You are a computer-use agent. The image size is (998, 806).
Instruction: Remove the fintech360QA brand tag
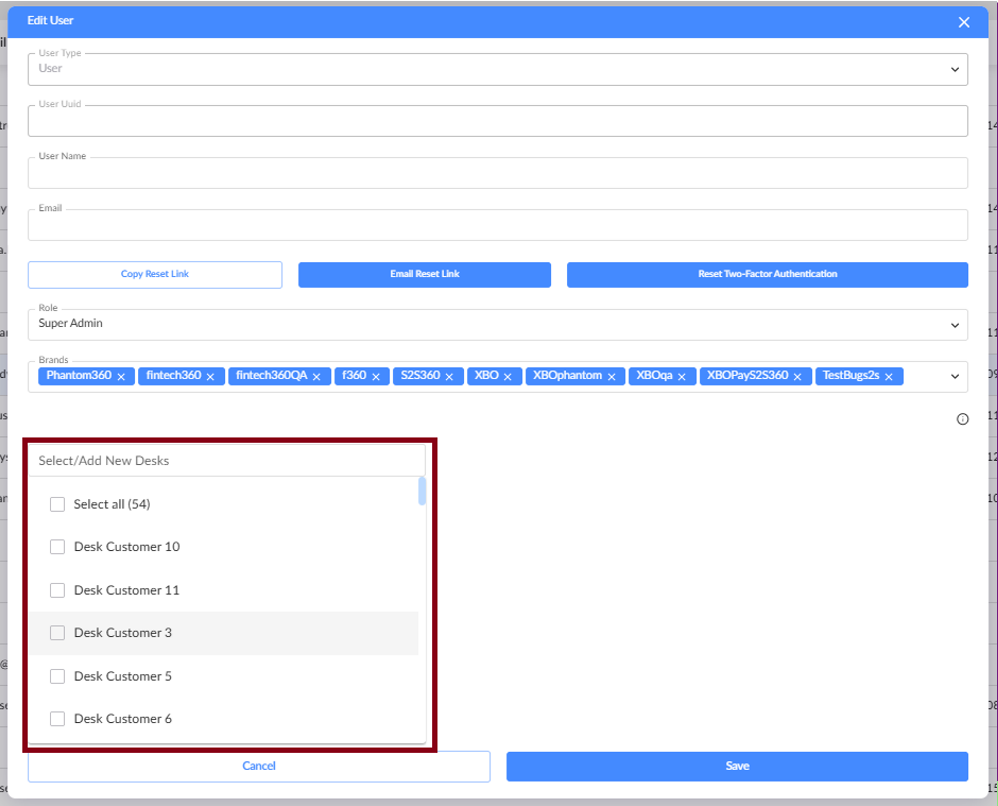(x=317, y=377)
